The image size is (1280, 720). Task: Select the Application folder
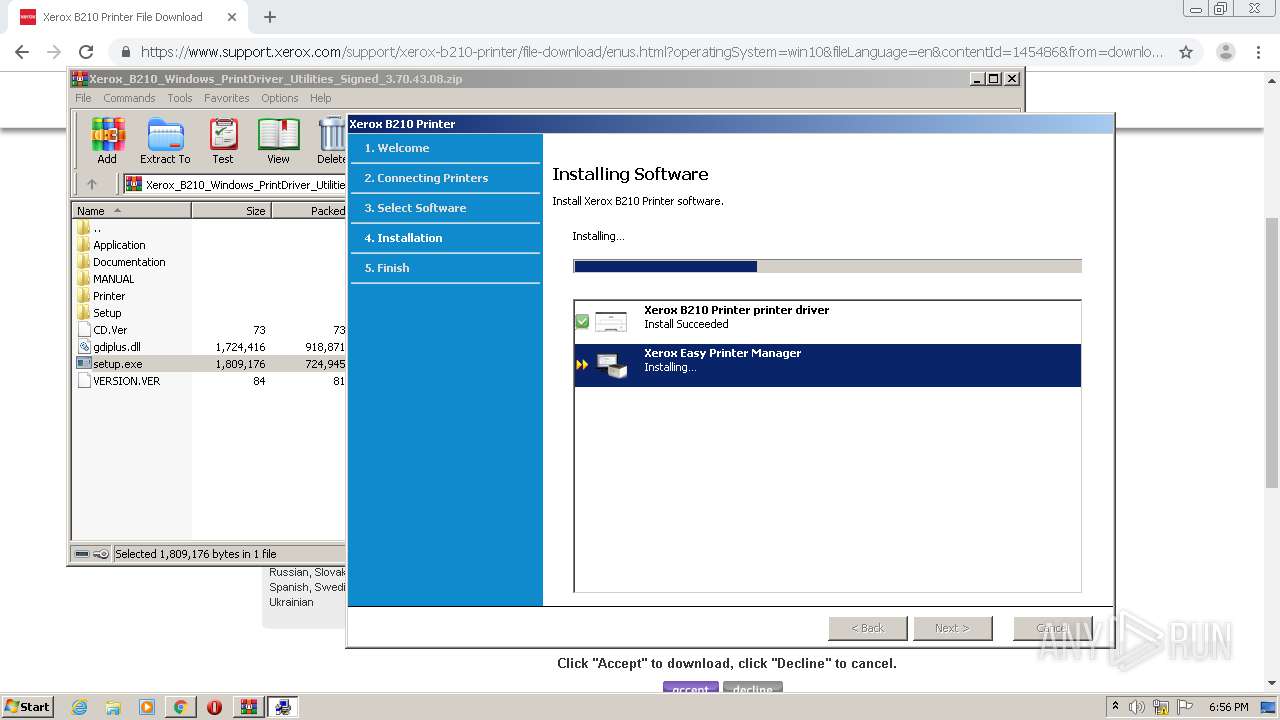[x=209, y=245]
